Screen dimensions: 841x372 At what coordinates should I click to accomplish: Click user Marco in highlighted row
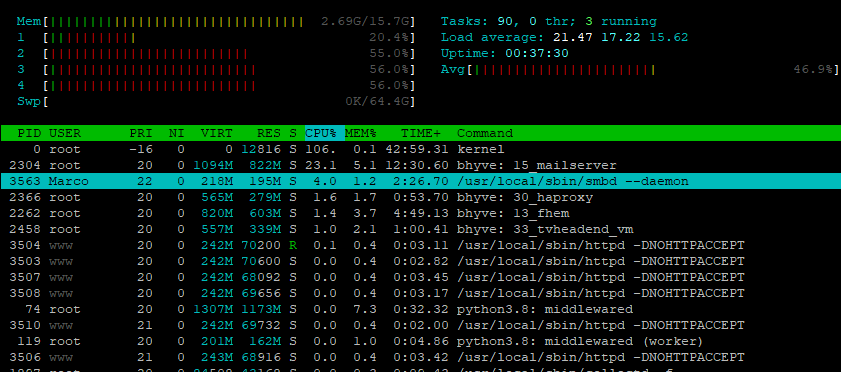[69, 181]
